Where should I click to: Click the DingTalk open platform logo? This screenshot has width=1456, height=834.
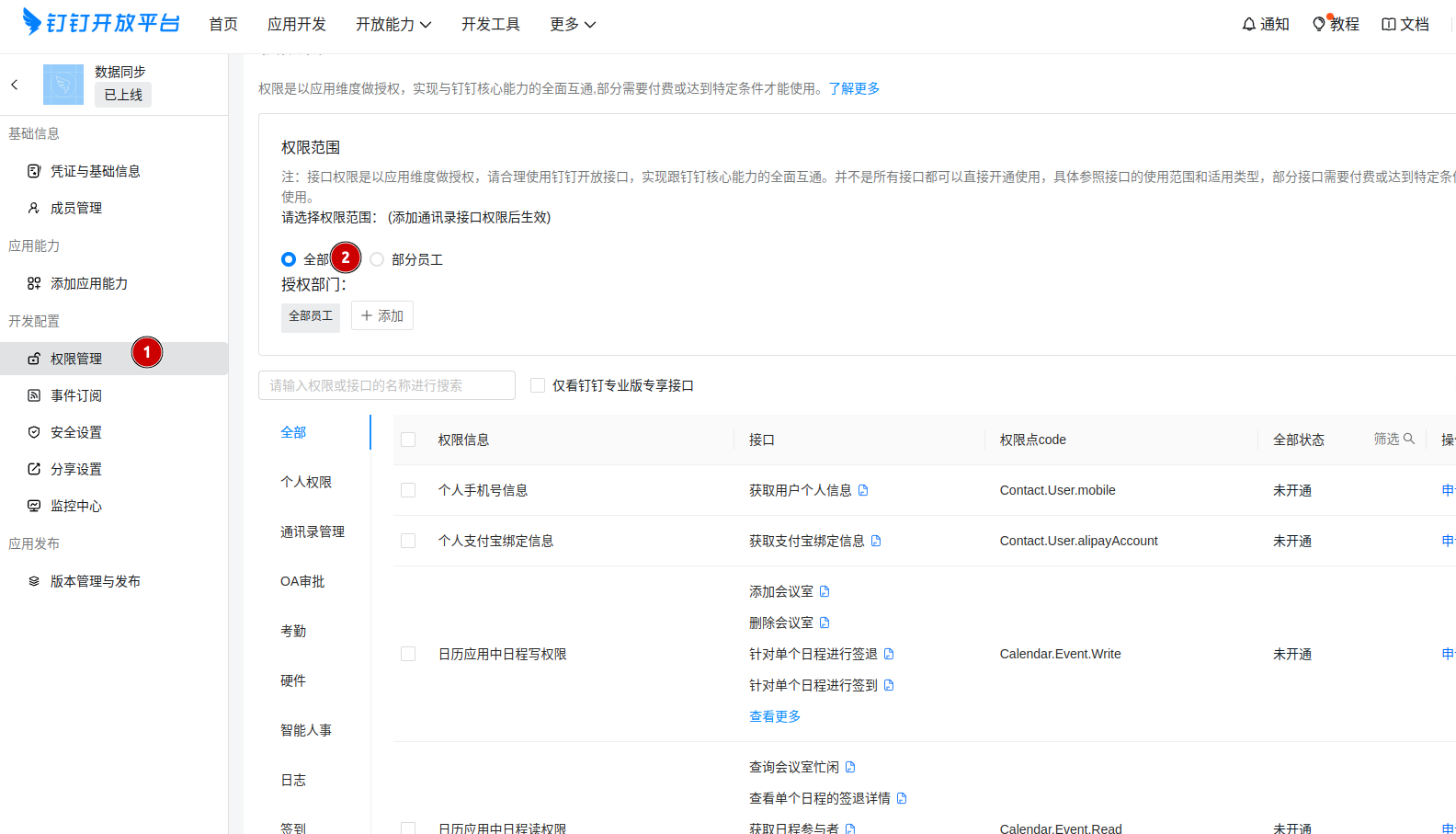(x=101, y=22)
